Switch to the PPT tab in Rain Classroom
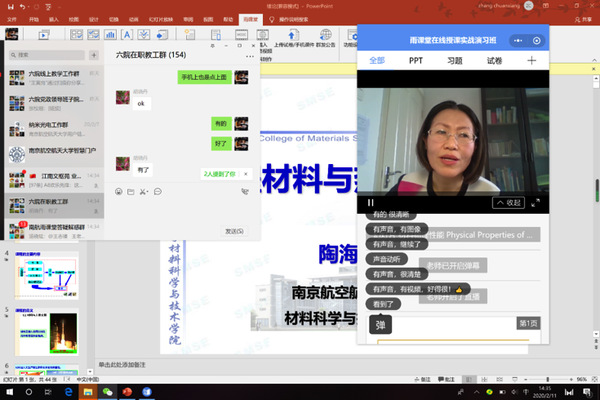The width and height of the screenshot is (600, 400). pos(415,60)
